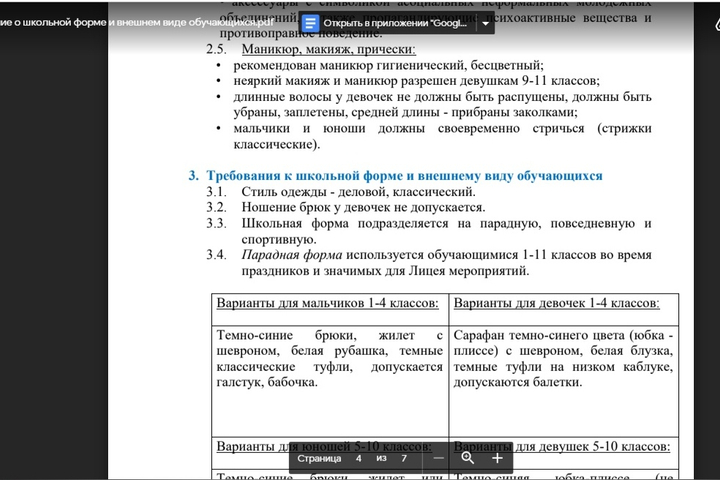Open the file in the Google Docs app
Viewport: 720px width, 480px height.
[x=394, y=23]
